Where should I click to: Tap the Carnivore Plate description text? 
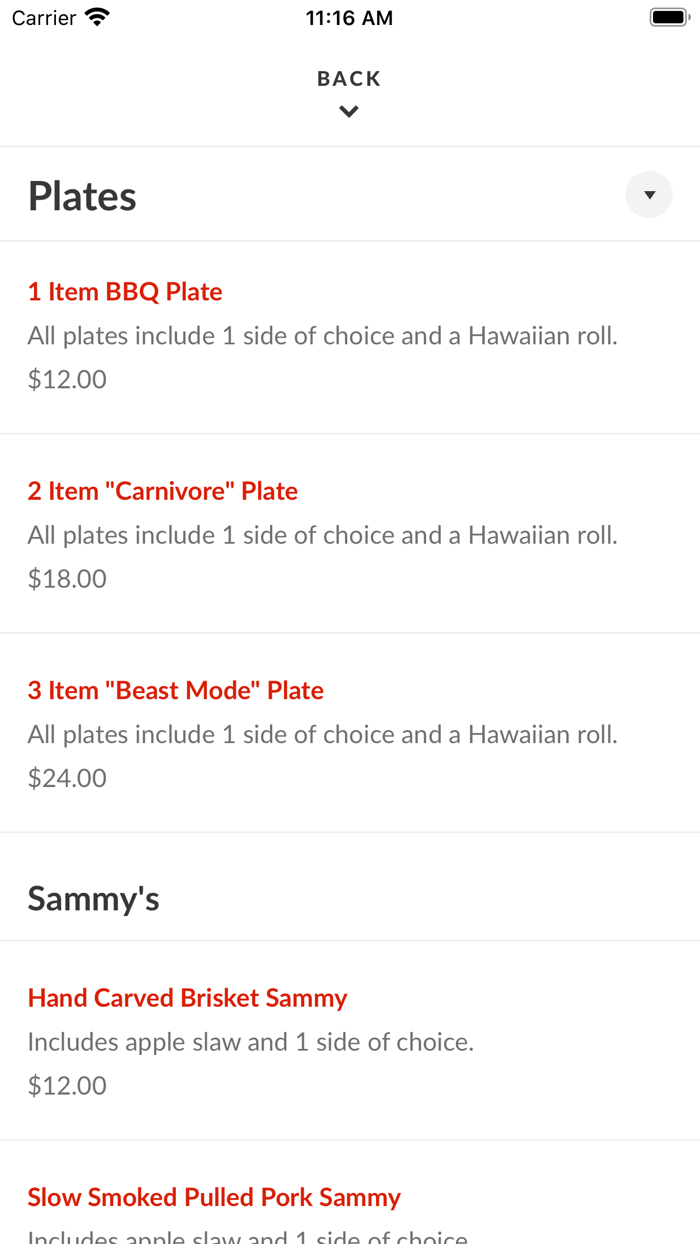pos(322,535)
